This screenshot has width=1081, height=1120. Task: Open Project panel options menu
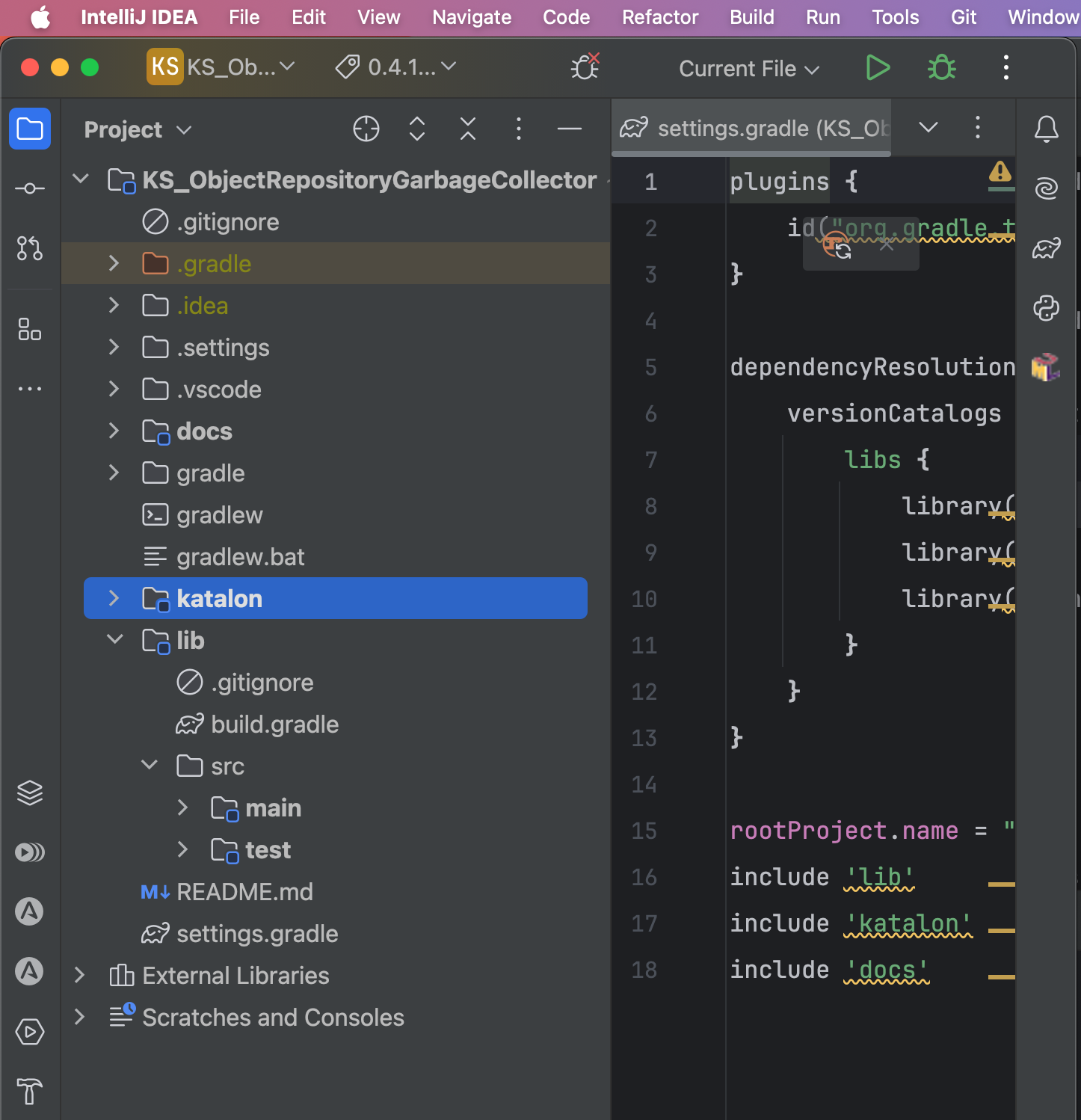tap(519, 129)
